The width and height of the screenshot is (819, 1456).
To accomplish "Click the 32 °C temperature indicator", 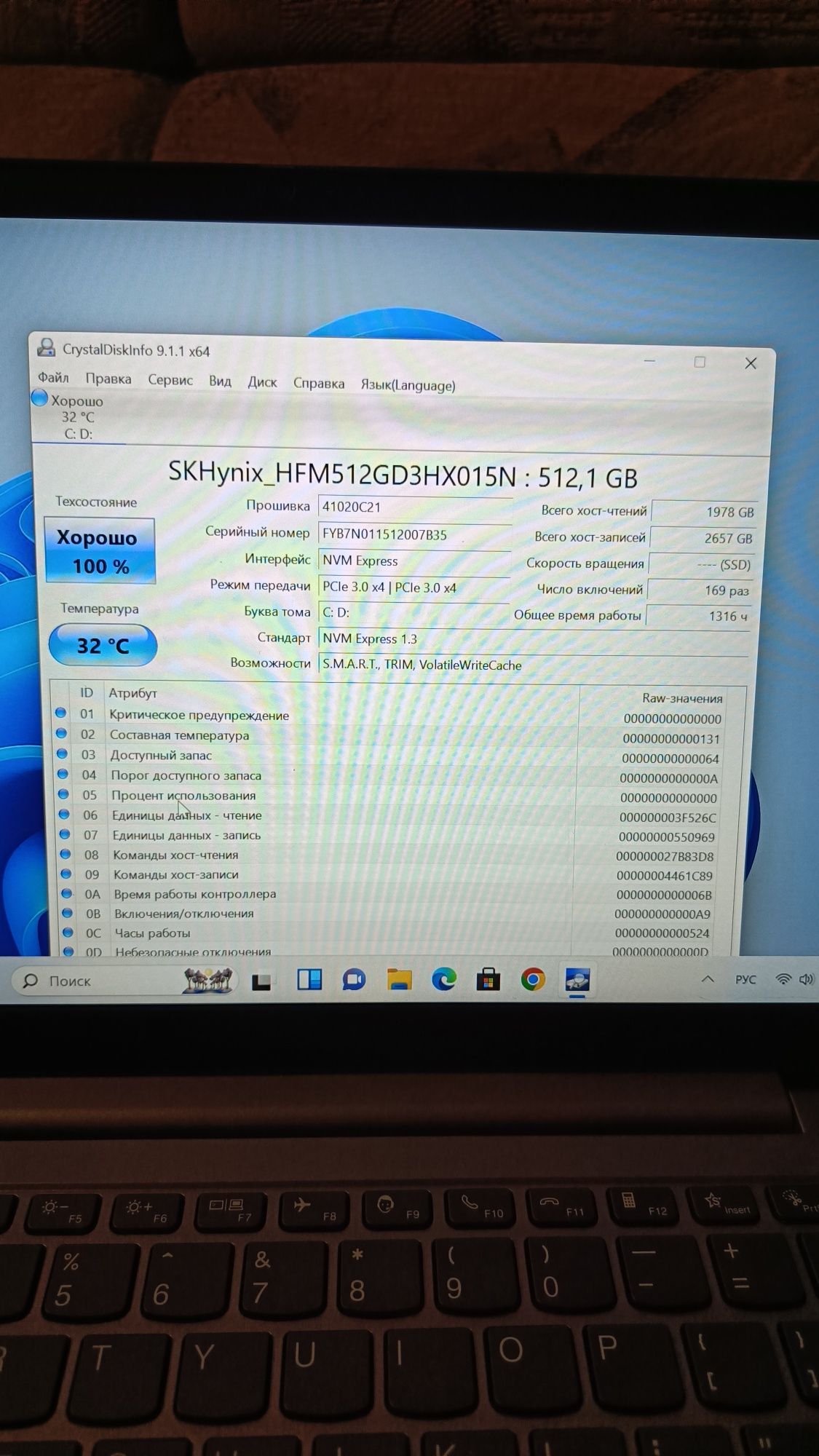I will pos(103,645).
